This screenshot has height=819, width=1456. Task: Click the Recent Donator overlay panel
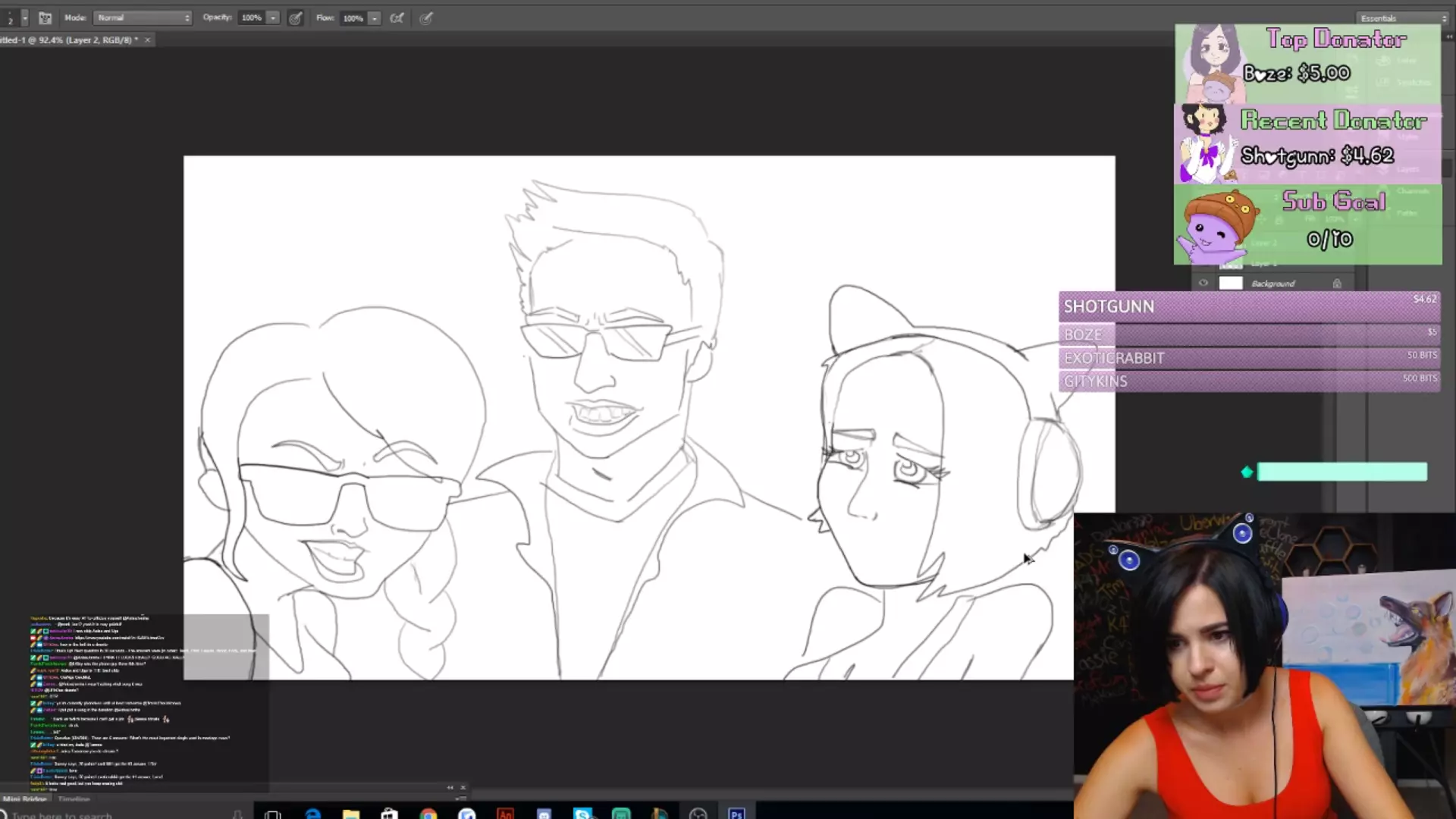pyautogui.click(x=1307, y=144)
